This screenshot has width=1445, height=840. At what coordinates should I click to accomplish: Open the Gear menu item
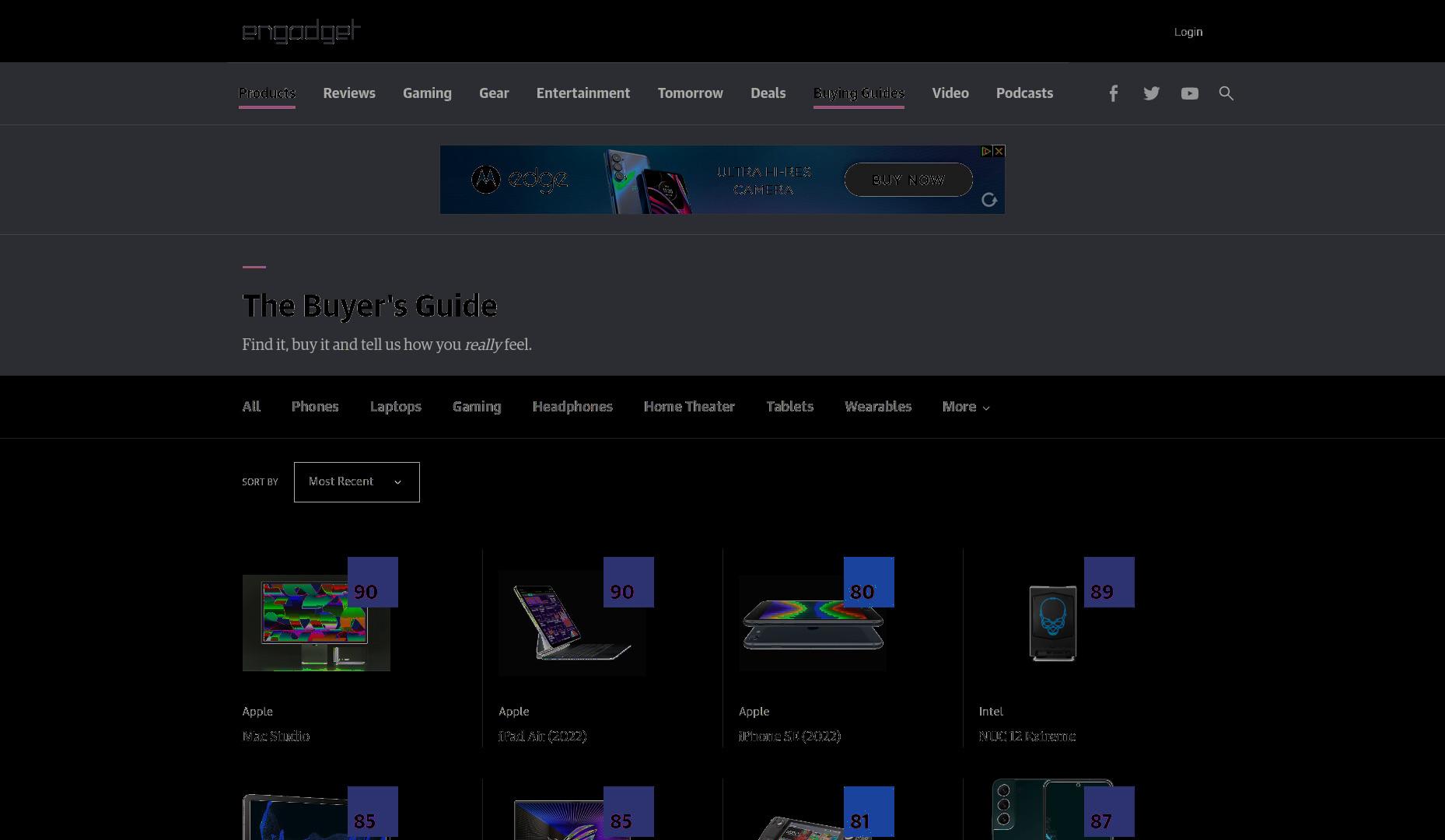494,93
